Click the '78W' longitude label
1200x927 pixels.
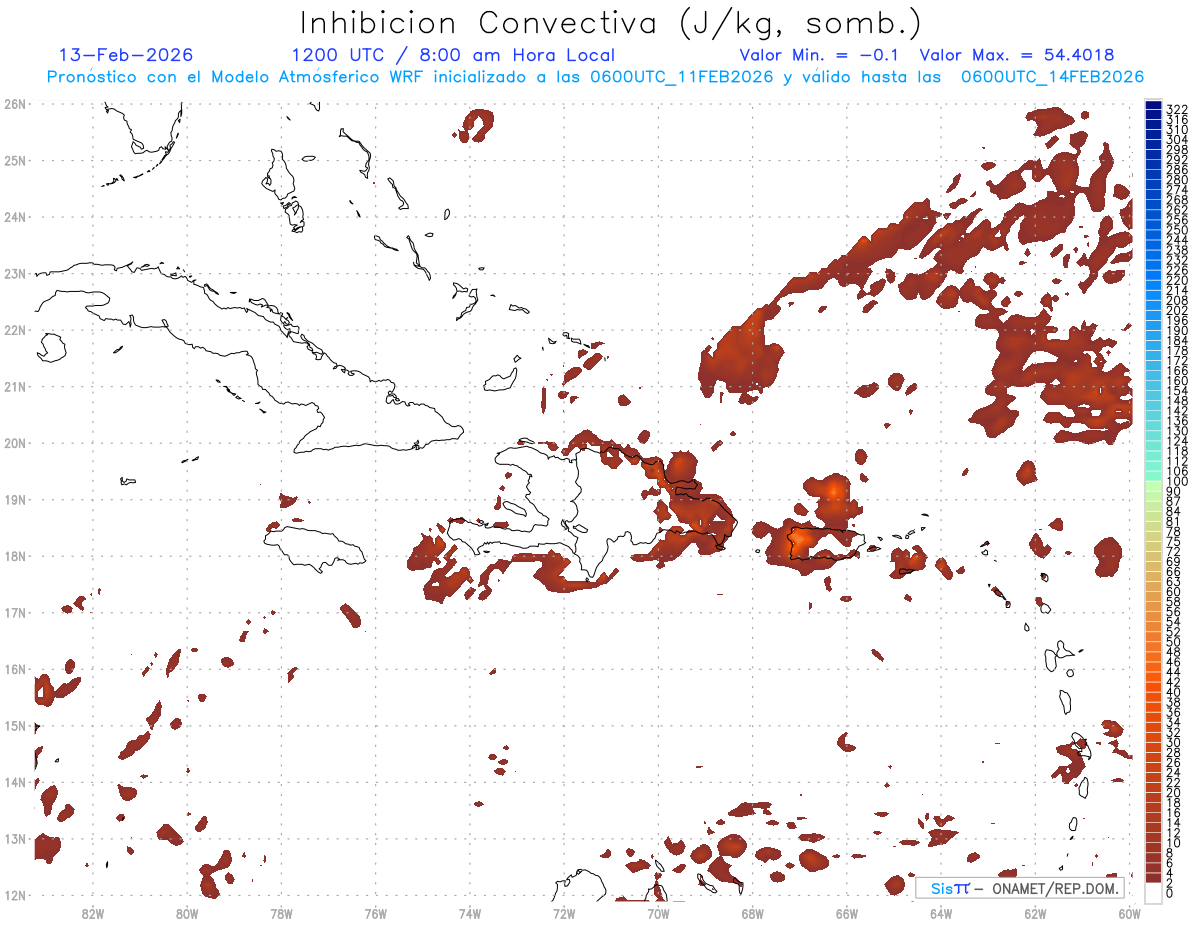pos(282,913)
